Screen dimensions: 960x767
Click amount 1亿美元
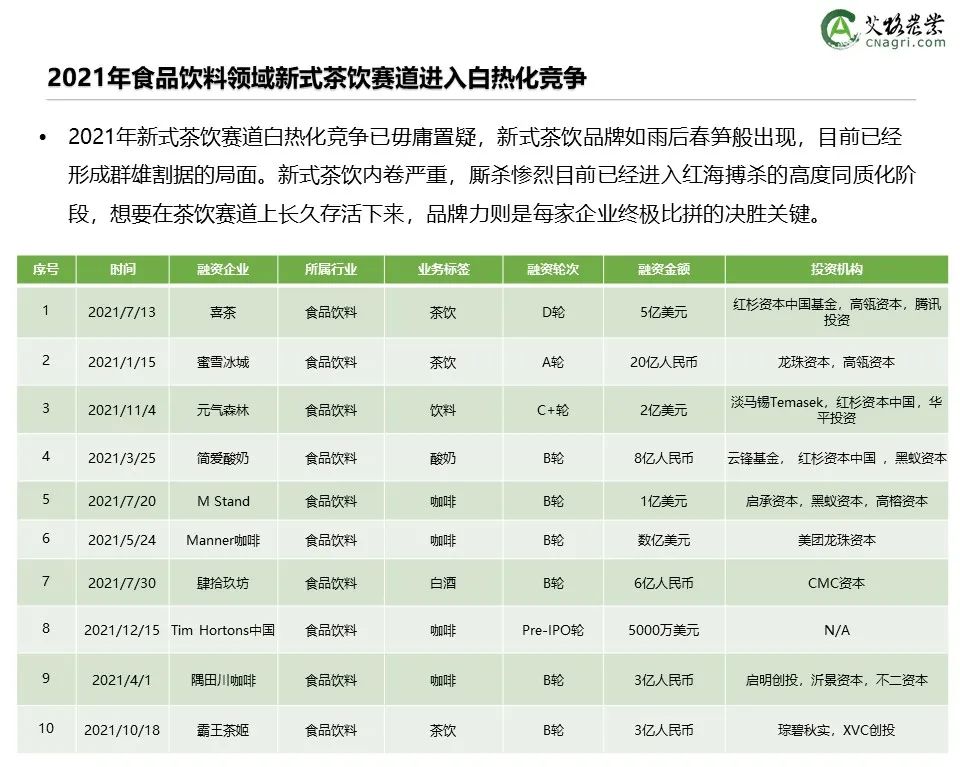(x=664, y=501)
